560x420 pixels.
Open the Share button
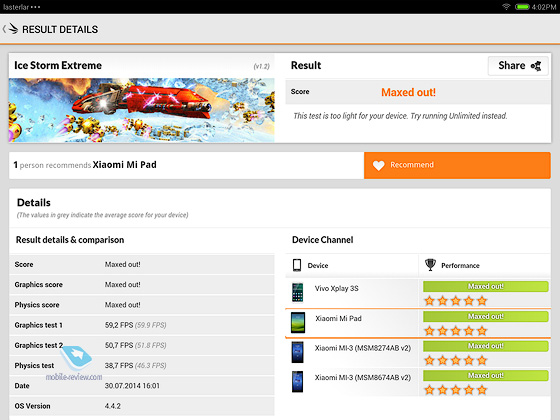click(518, 66)
